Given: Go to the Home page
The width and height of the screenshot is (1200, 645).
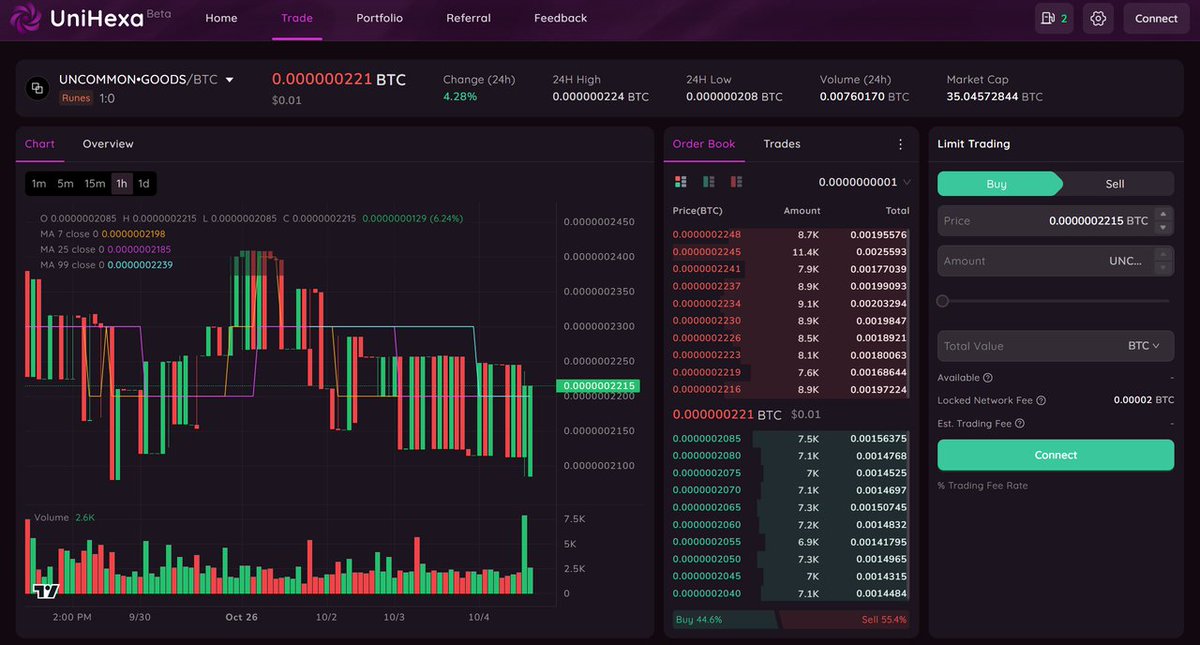Looking at the screenshot, I should point(221,18).
